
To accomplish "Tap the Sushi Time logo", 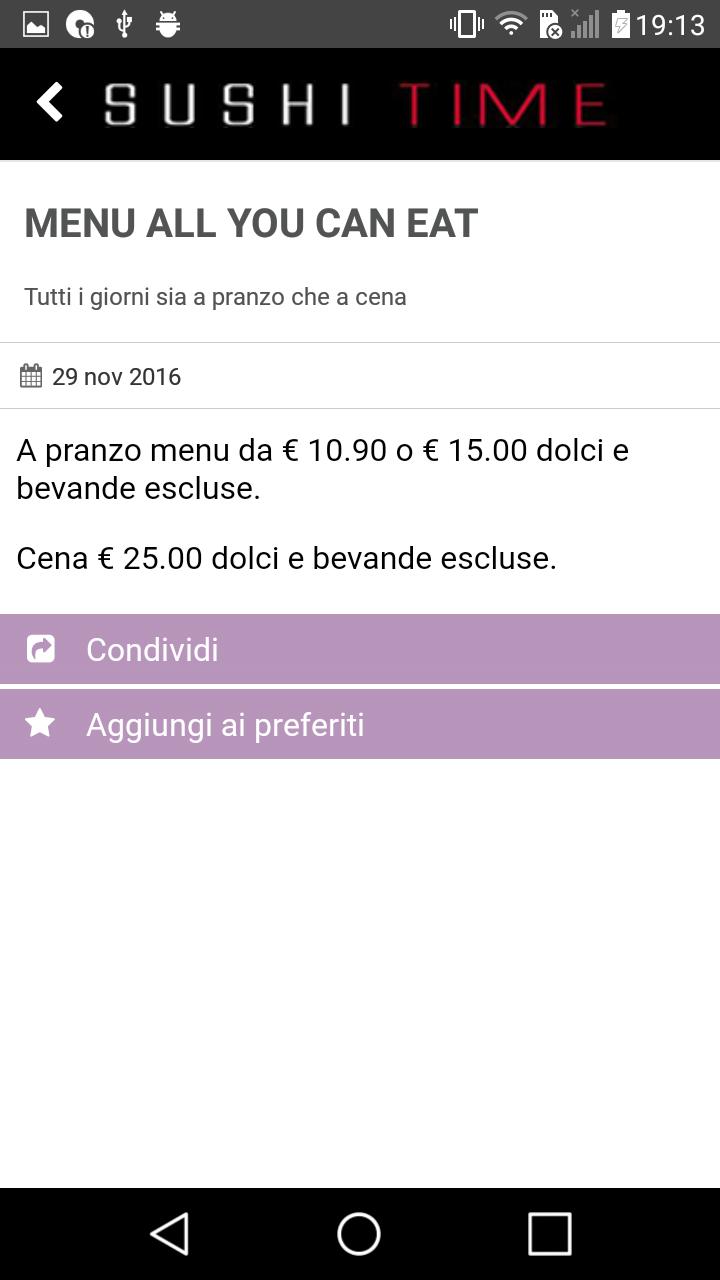I will click(x=356, y=104).
